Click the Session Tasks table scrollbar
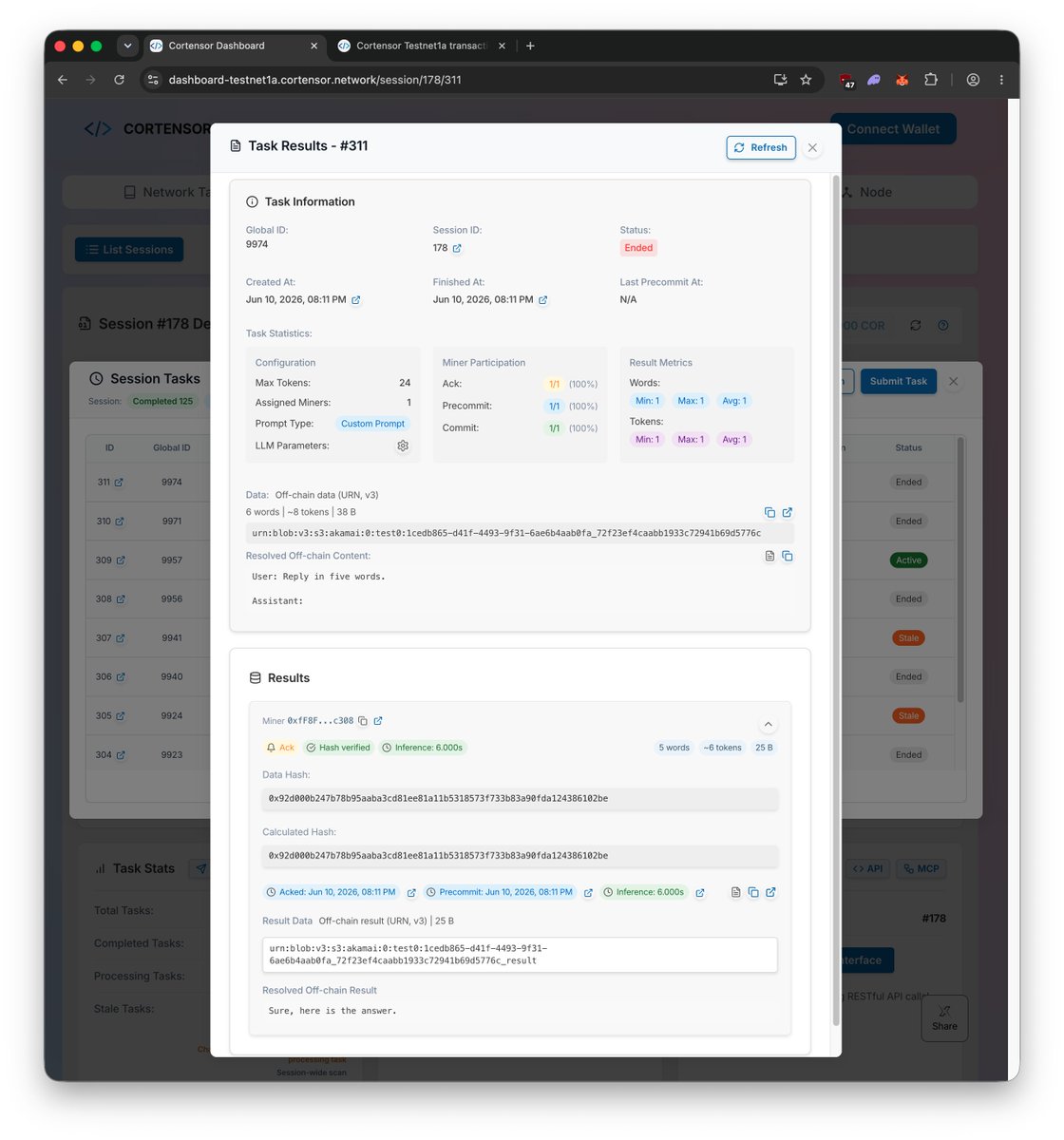The width and height of the screenshot is (1064, 1140). point(960,570)
